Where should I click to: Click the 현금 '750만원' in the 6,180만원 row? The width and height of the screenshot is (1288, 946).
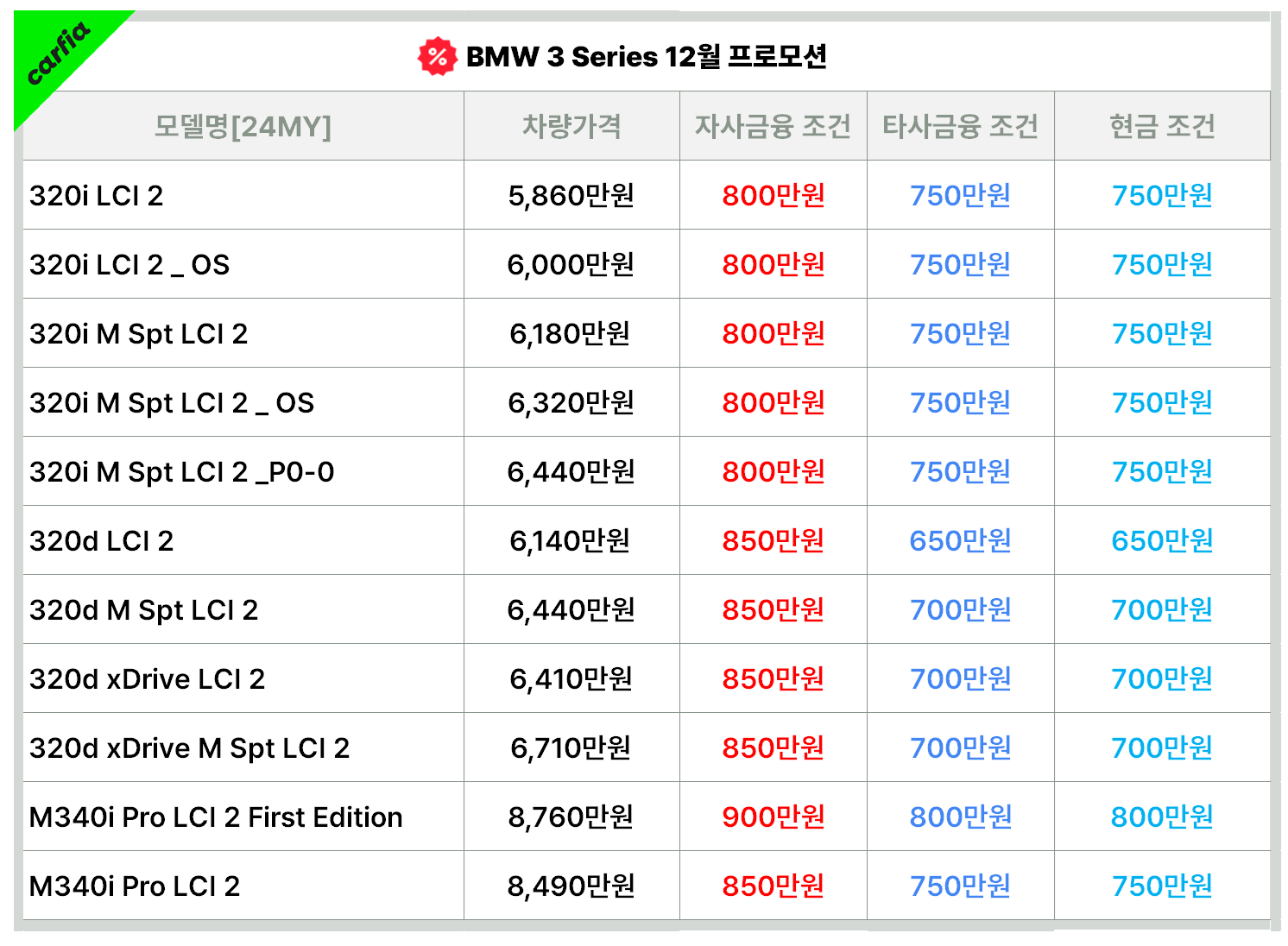tap(1162, 334)
